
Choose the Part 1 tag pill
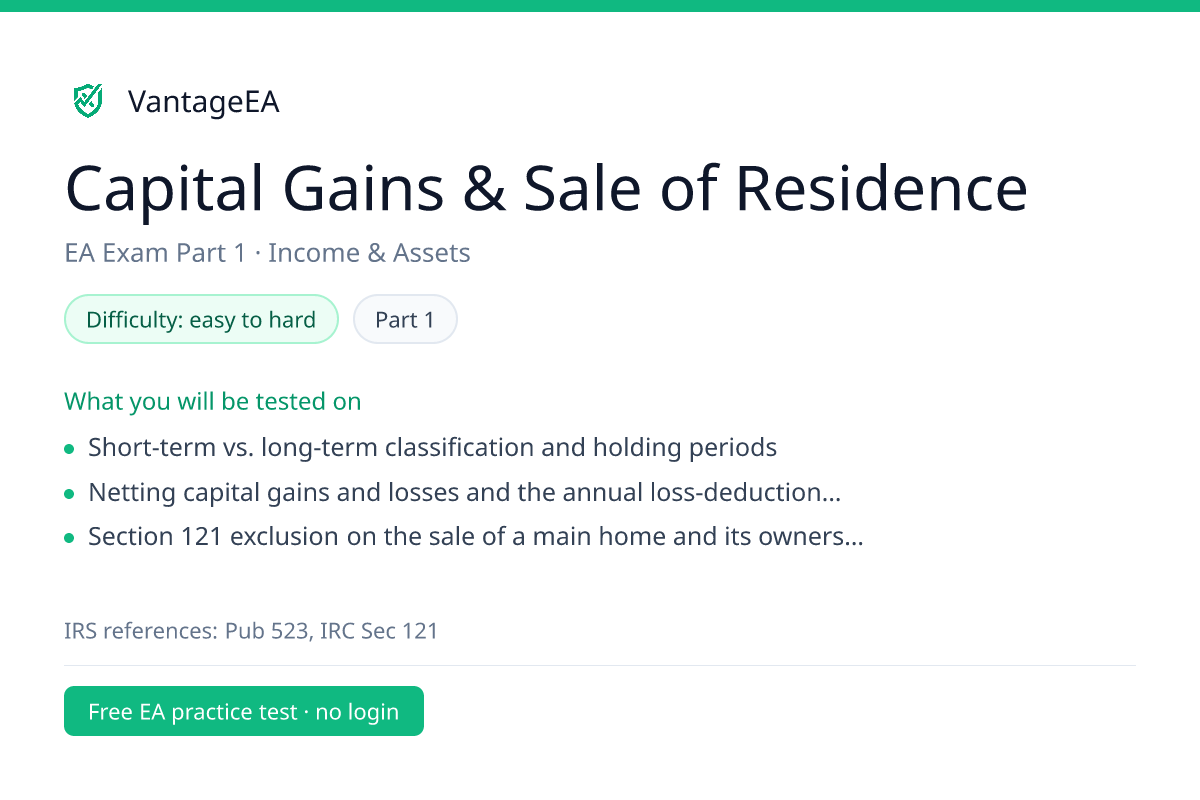click(405, 320)
